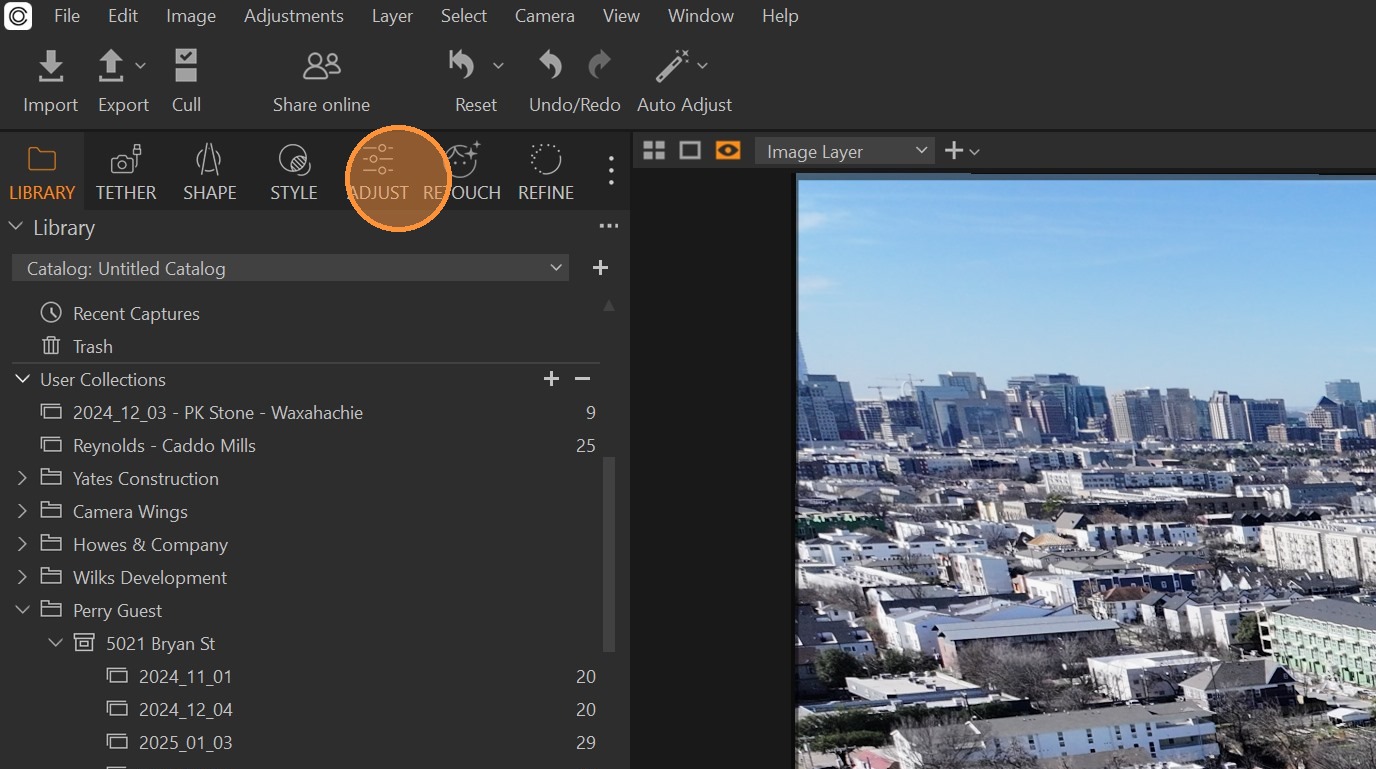Click the Undo arrow
This screenshot has height=769, width=1376.
click(x=550, y=66)
